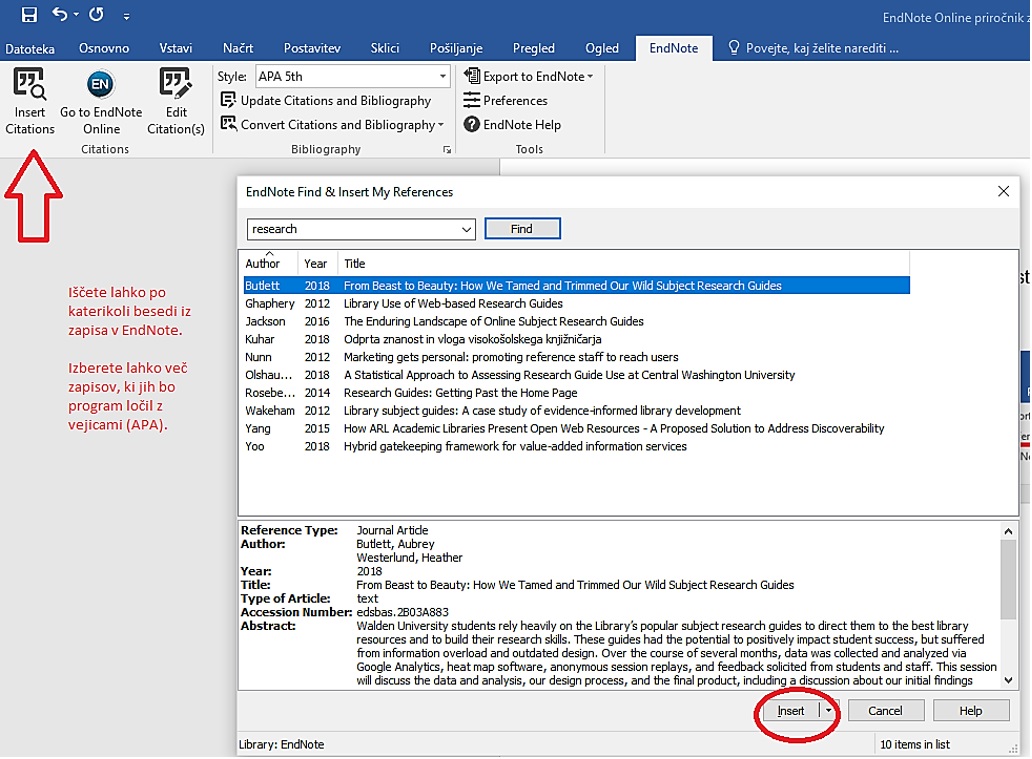Click the reference preview scroll down arrow
The image size is (1032, 759).
pos(1008,680)
